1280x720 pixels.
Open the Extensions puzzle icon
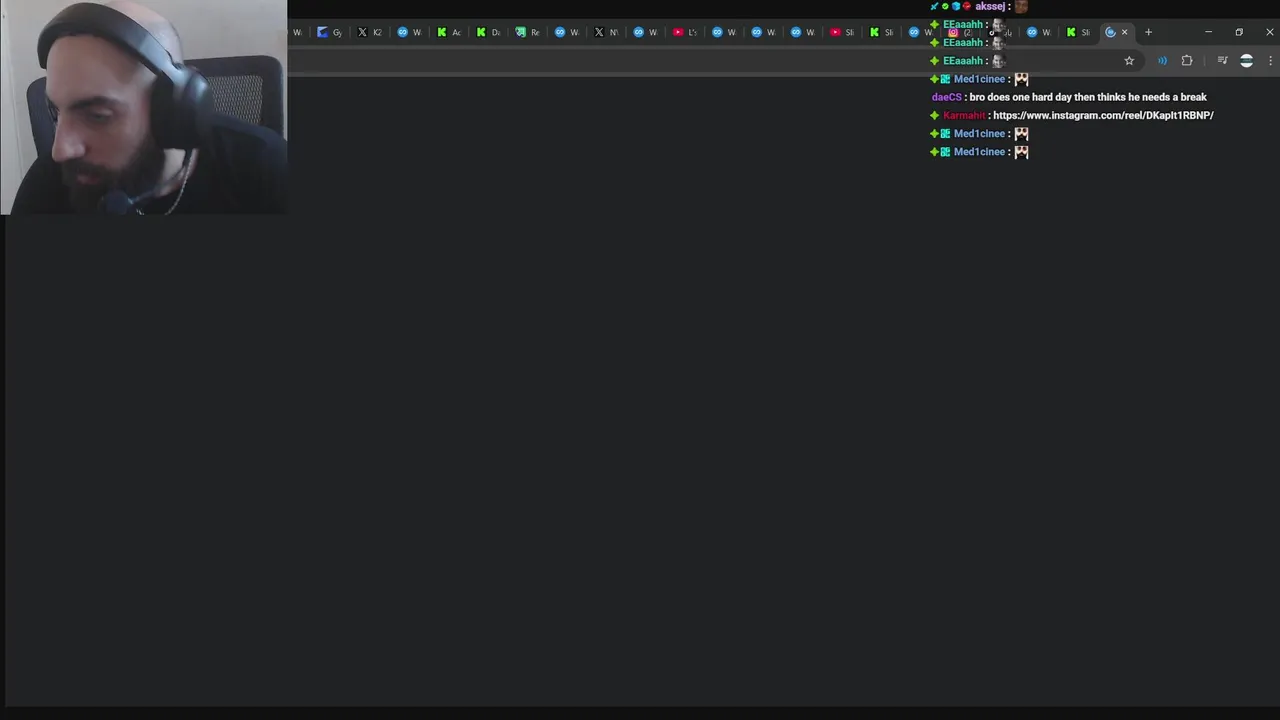coord(1187,61)
